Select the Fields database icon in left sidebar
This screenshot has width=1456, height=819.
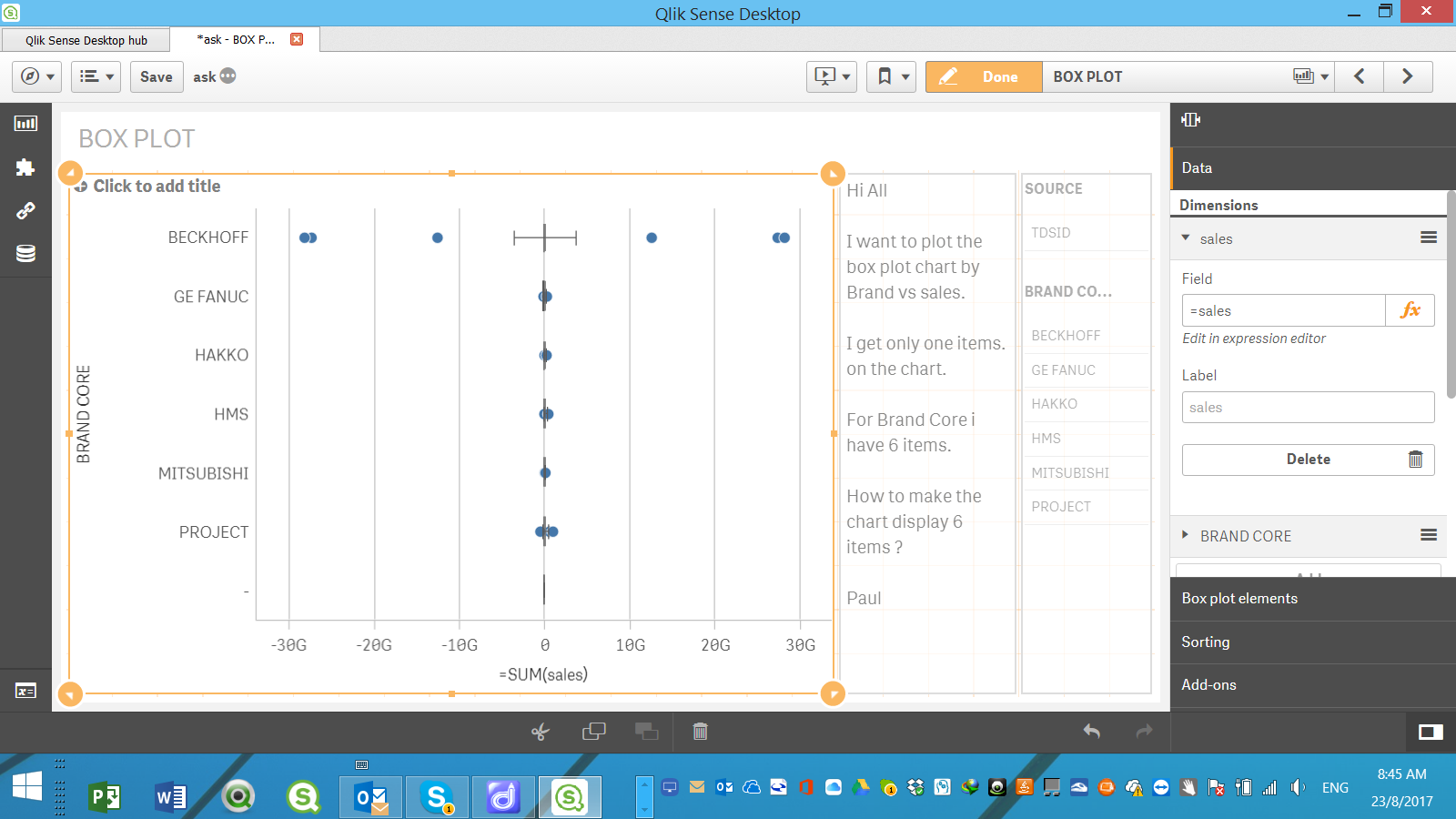click(25, 253)
